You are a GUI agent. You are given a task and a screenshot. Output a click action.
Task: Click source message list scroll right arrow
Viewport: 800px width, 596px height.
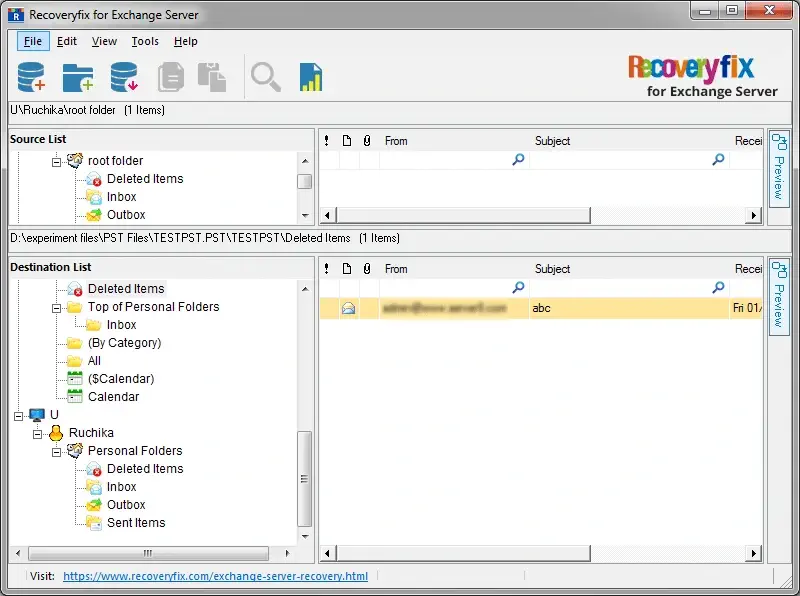click(x=754, y=215)
